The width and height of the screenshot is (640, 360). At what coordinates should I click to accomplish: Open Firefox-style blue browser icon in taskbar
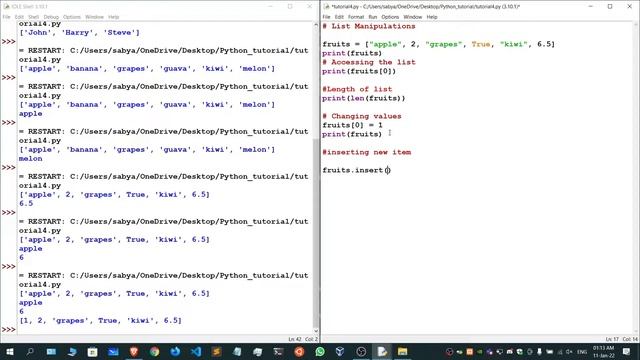coord(175,351)
